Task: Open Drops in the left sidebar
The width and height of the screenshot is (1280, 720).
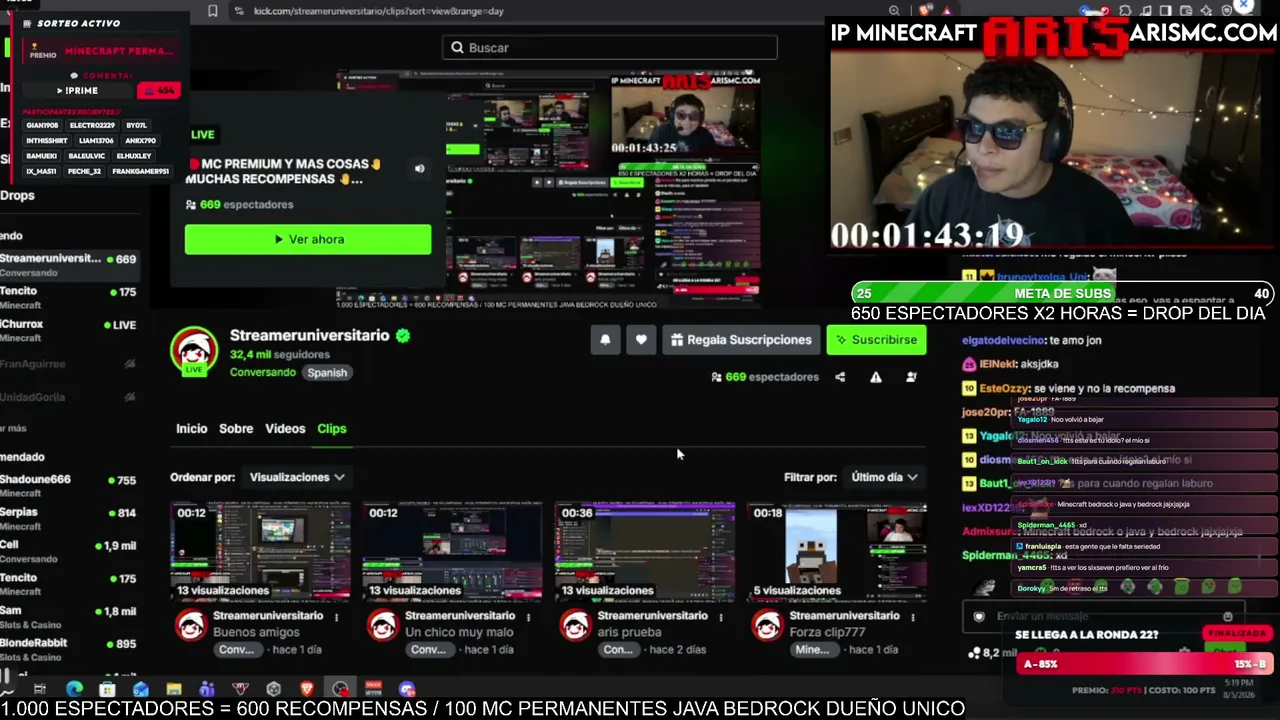Action: (x=17, y=195)
